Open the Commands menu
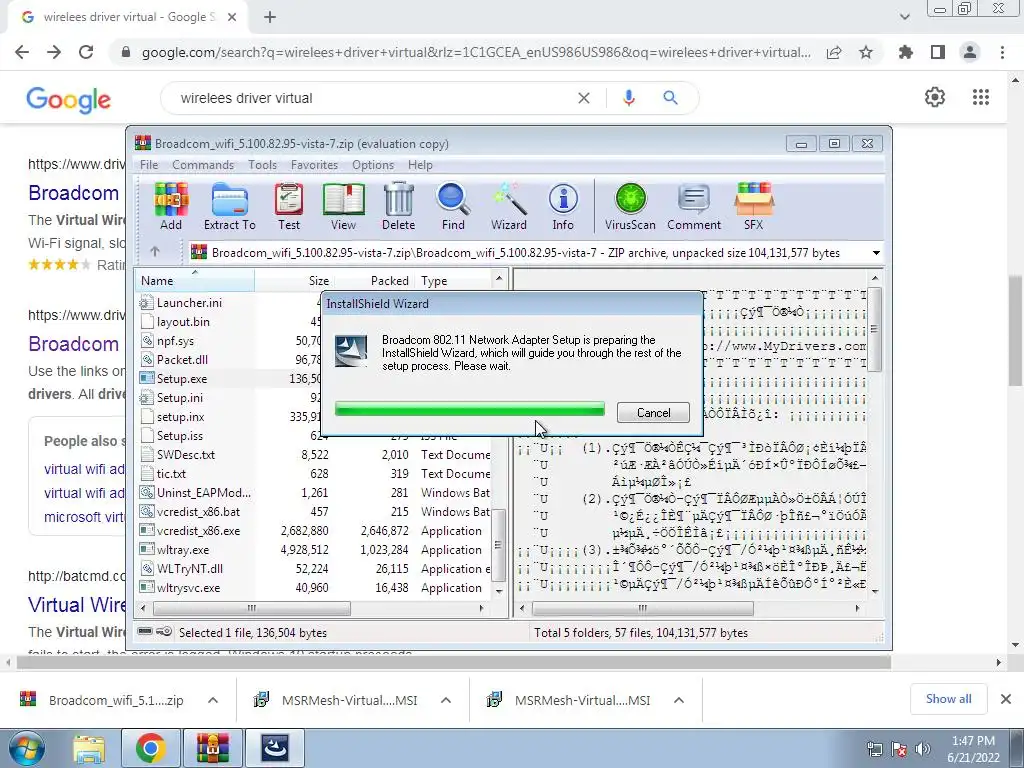Image resolution: width=1024 pixels, height=768 pixels. pyautogui.click(x=203, y=165)
